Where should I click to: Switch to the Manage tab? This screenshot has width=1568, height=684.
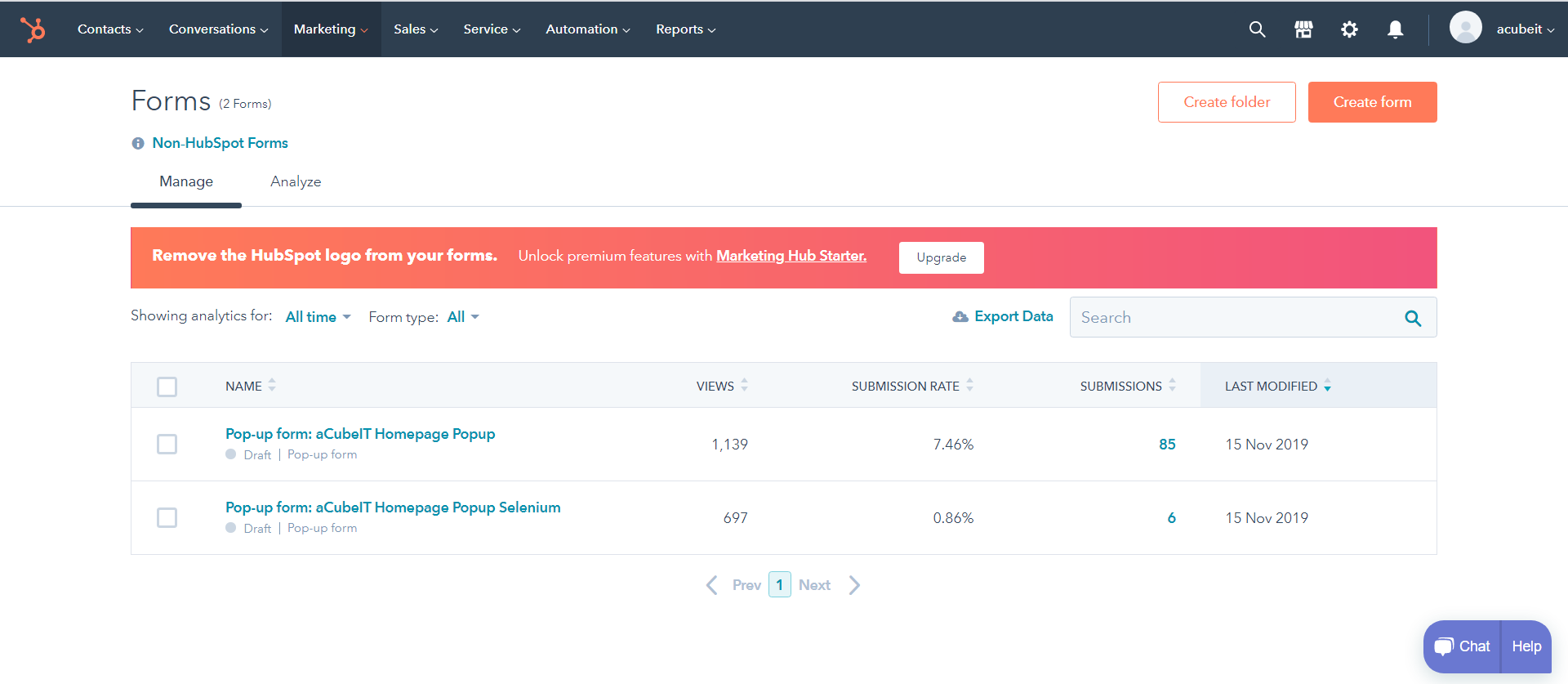point(186,181)
